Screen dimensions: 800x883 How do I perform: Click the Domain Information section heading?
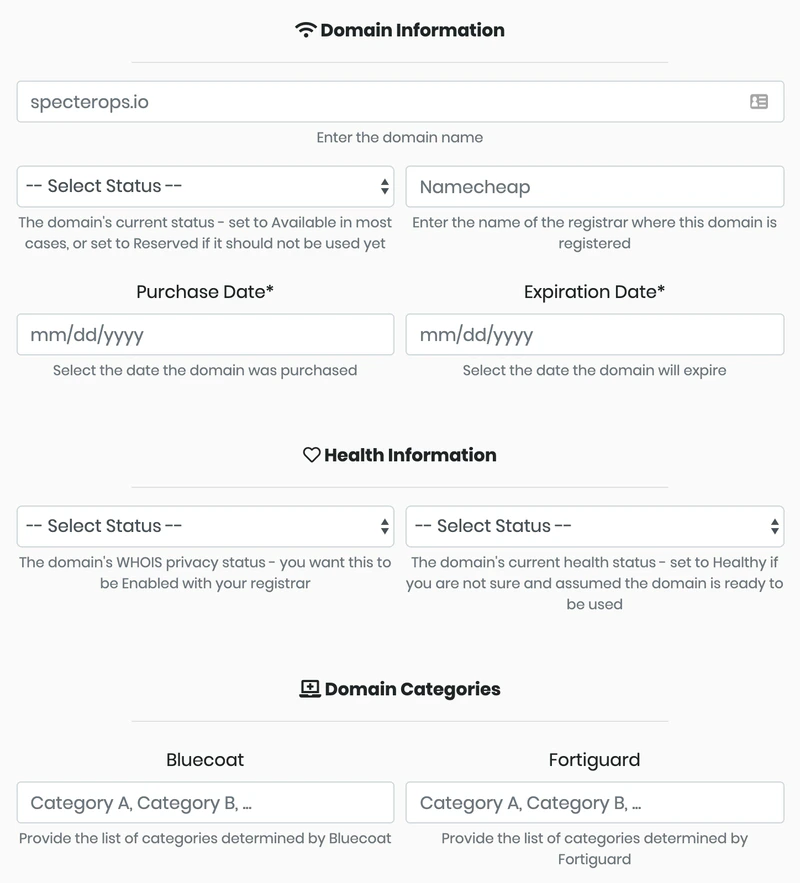pos(412,30)
